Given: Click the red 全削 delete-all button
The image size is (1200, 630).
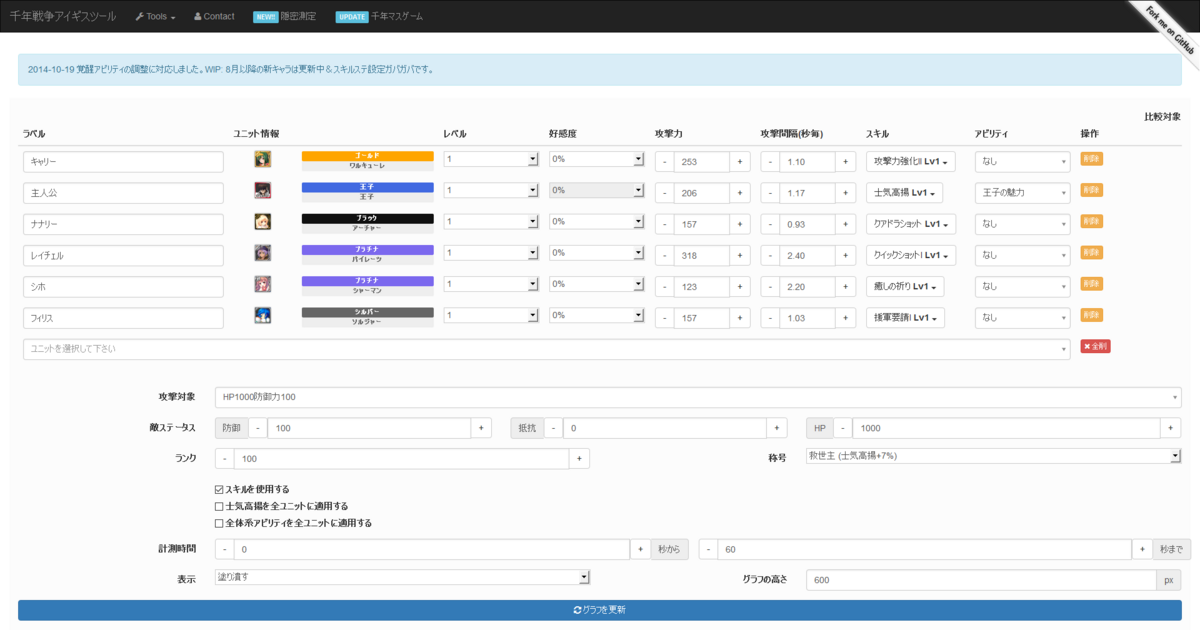Looking at the screenshot, I should 1095,346.
